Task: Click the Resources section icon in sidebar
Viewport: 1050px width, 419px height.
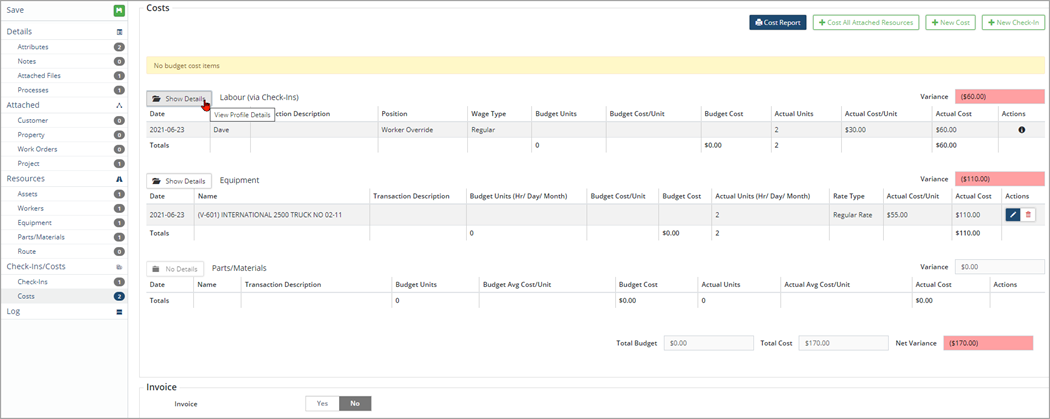Action: pos(119,179)
